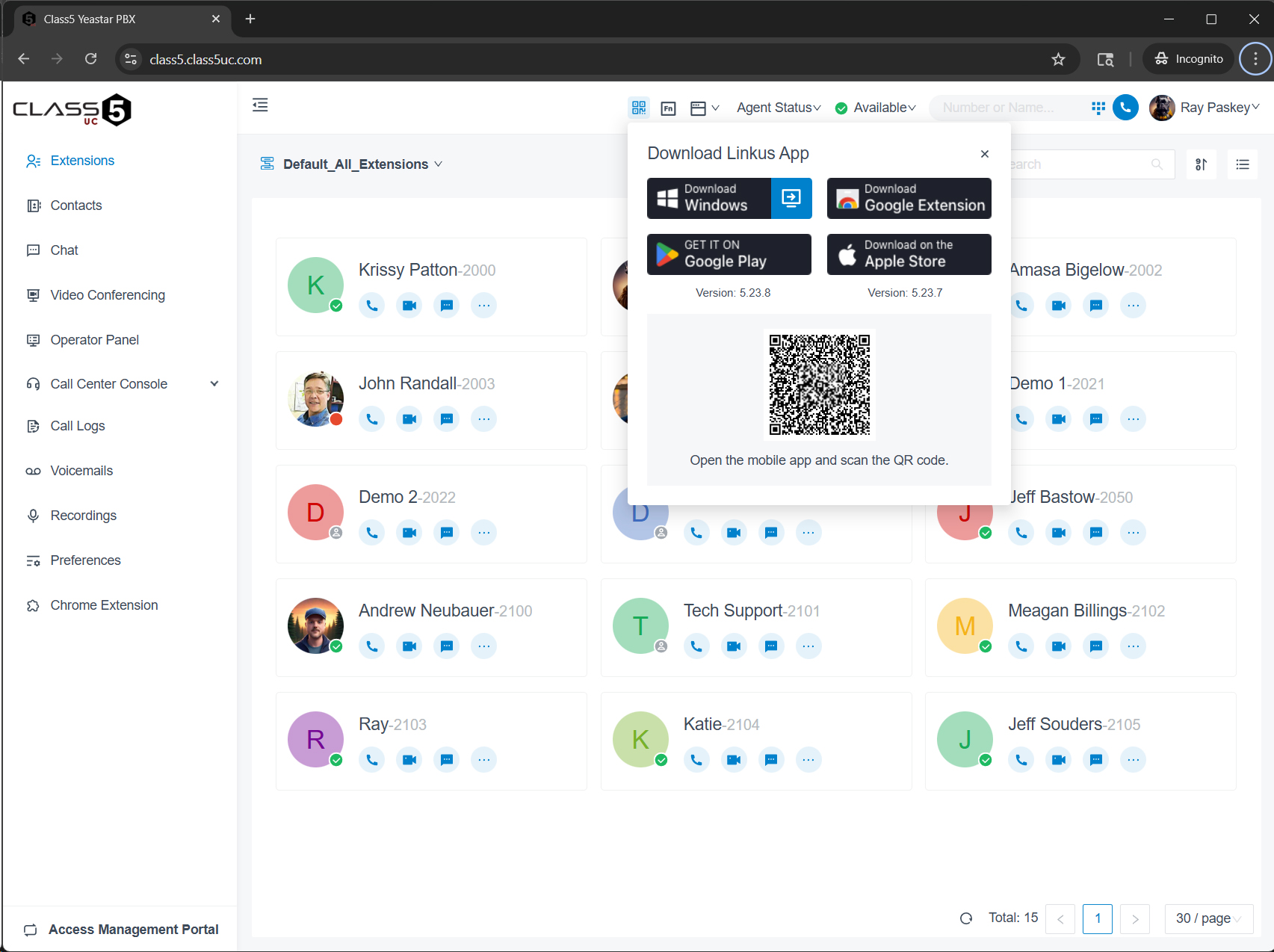This screenshot has height=952, width=1274.
Task: Click the blue phone call button in header
Action: click(x=1125, y=108)
